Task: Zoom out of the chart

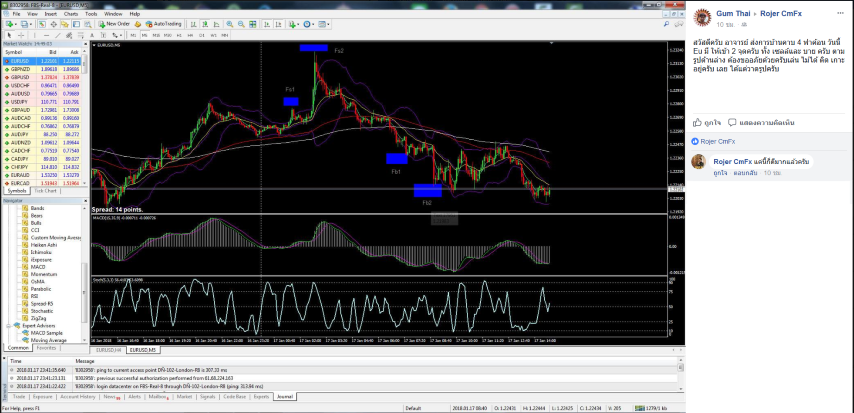Action: click(x=241, y=24)
